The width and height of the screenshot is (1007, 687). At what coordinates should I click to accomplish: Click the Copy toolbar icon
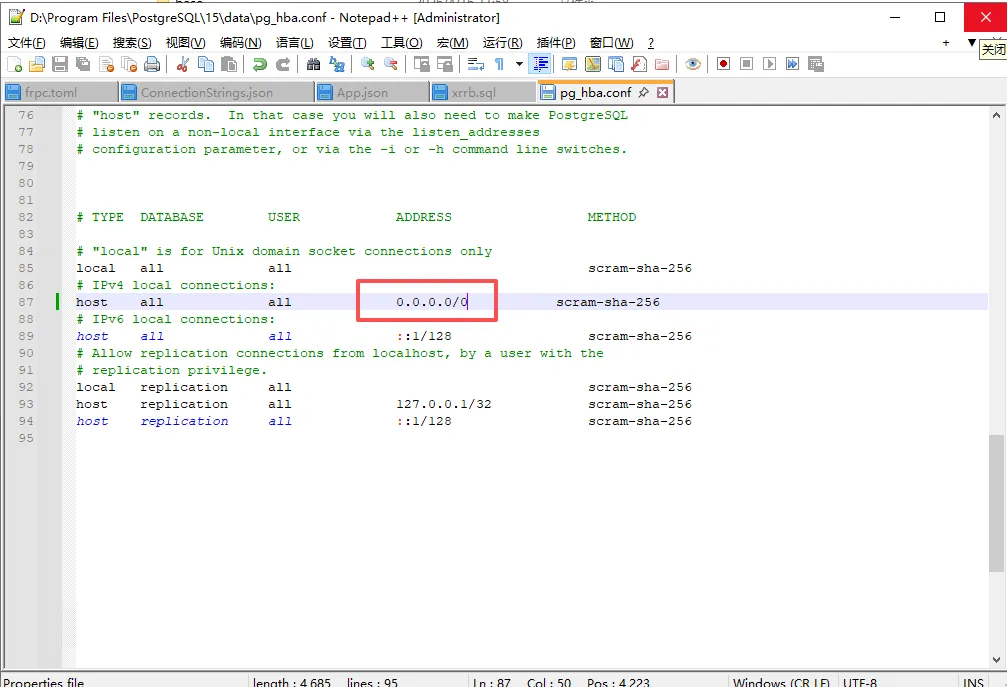click(x=206, y=64)
